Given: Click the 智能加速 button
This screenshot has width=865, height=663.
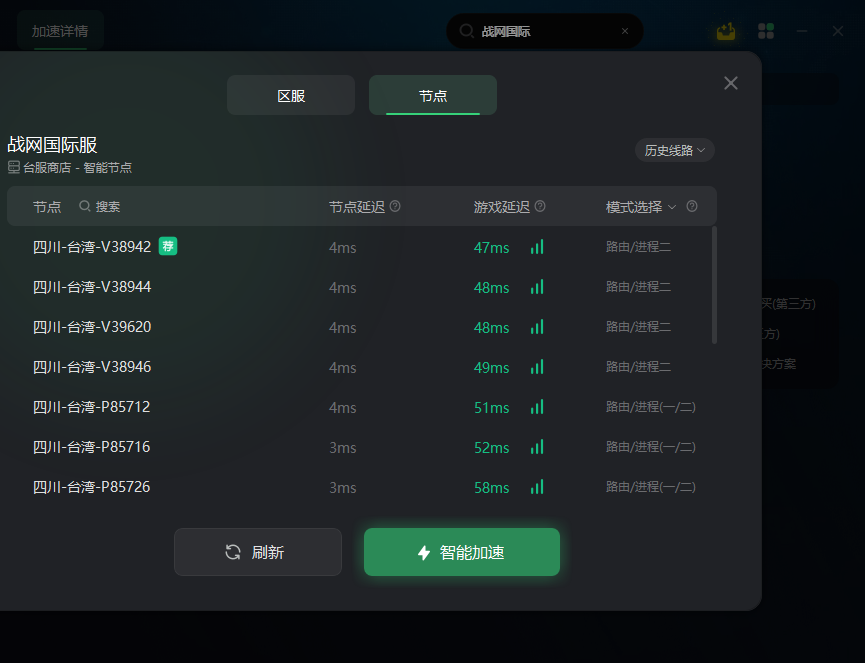Looking at the screenshot, I should click(462, 552).
